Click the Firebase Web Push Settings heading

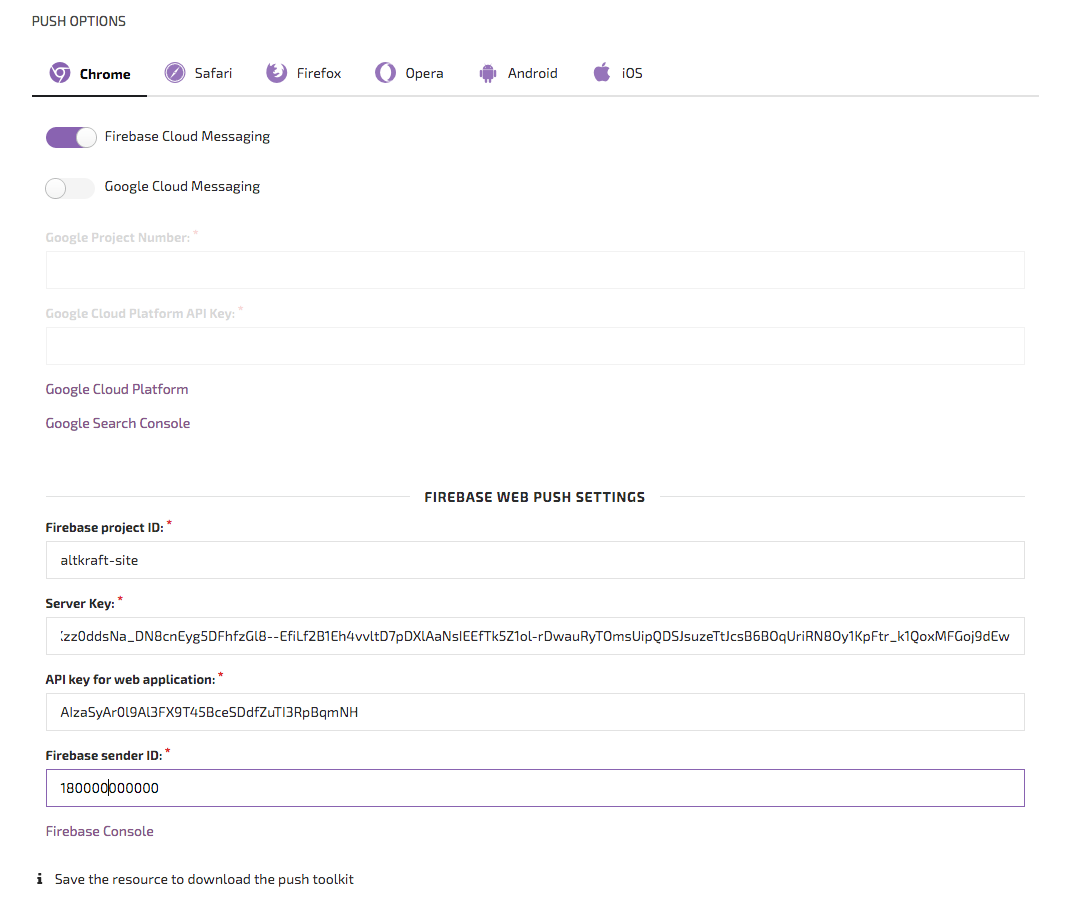(535, 497)
